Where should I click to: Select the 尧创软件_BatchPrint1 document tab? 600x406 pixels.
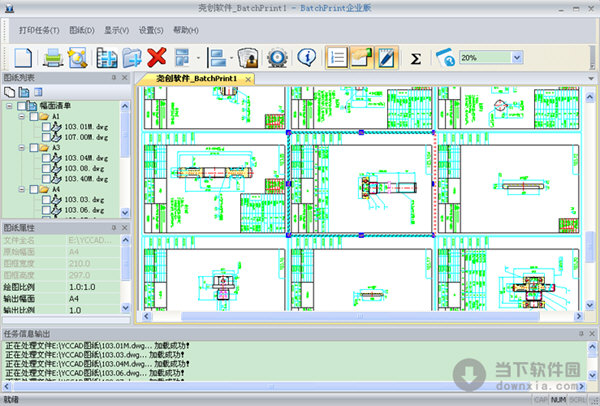click(197, 79)
